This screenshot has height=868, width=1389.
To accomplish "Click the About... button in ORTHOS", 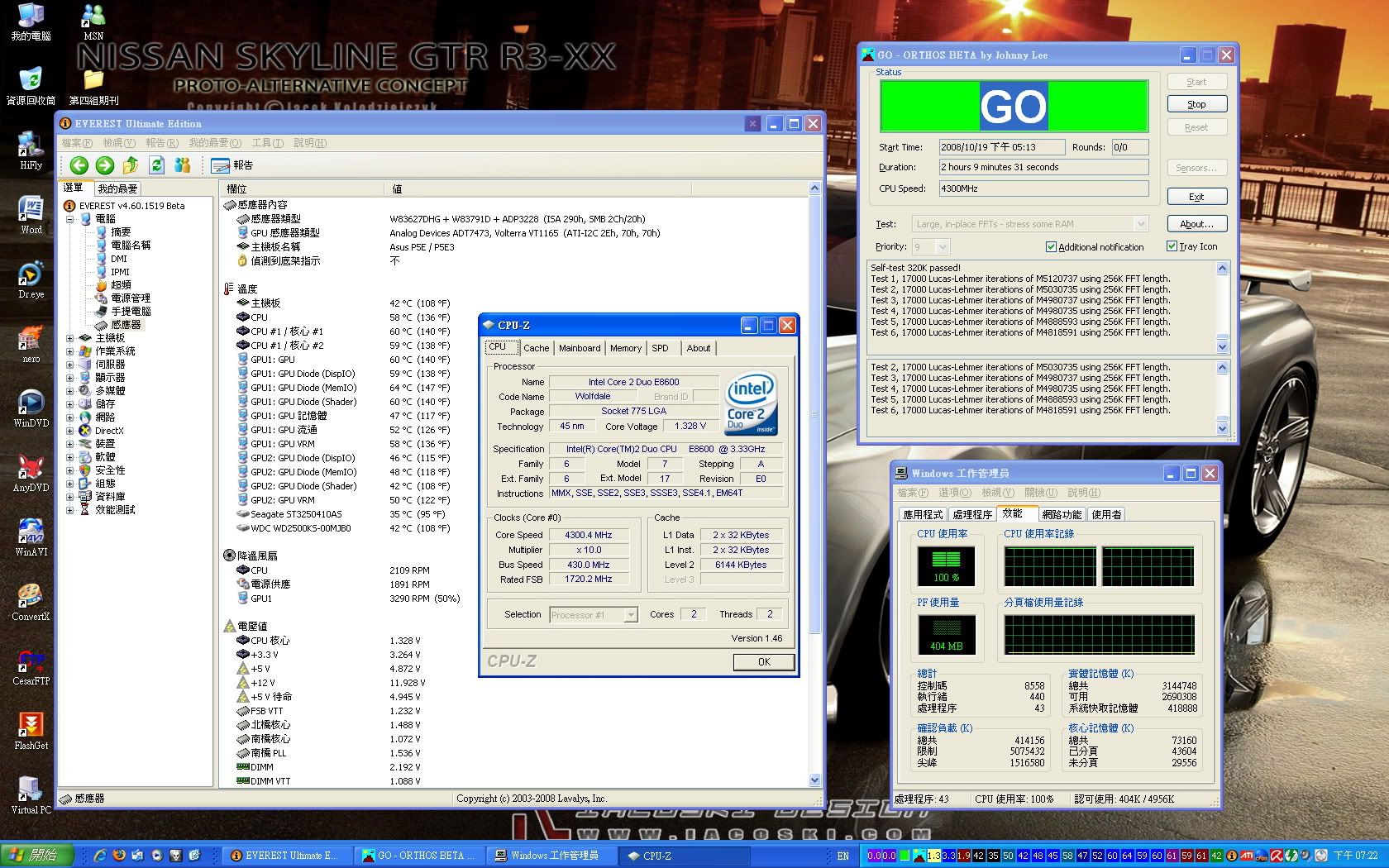I will 1196,224.
